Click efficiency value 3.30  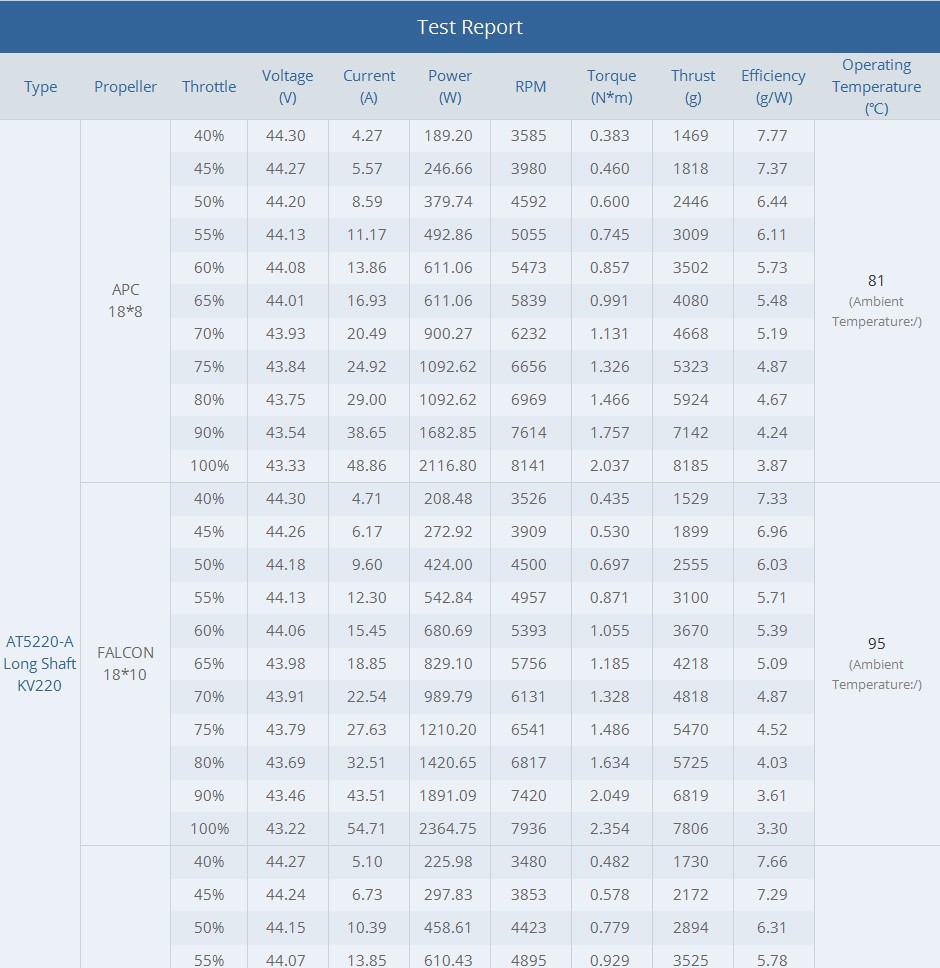pos(772,828)
